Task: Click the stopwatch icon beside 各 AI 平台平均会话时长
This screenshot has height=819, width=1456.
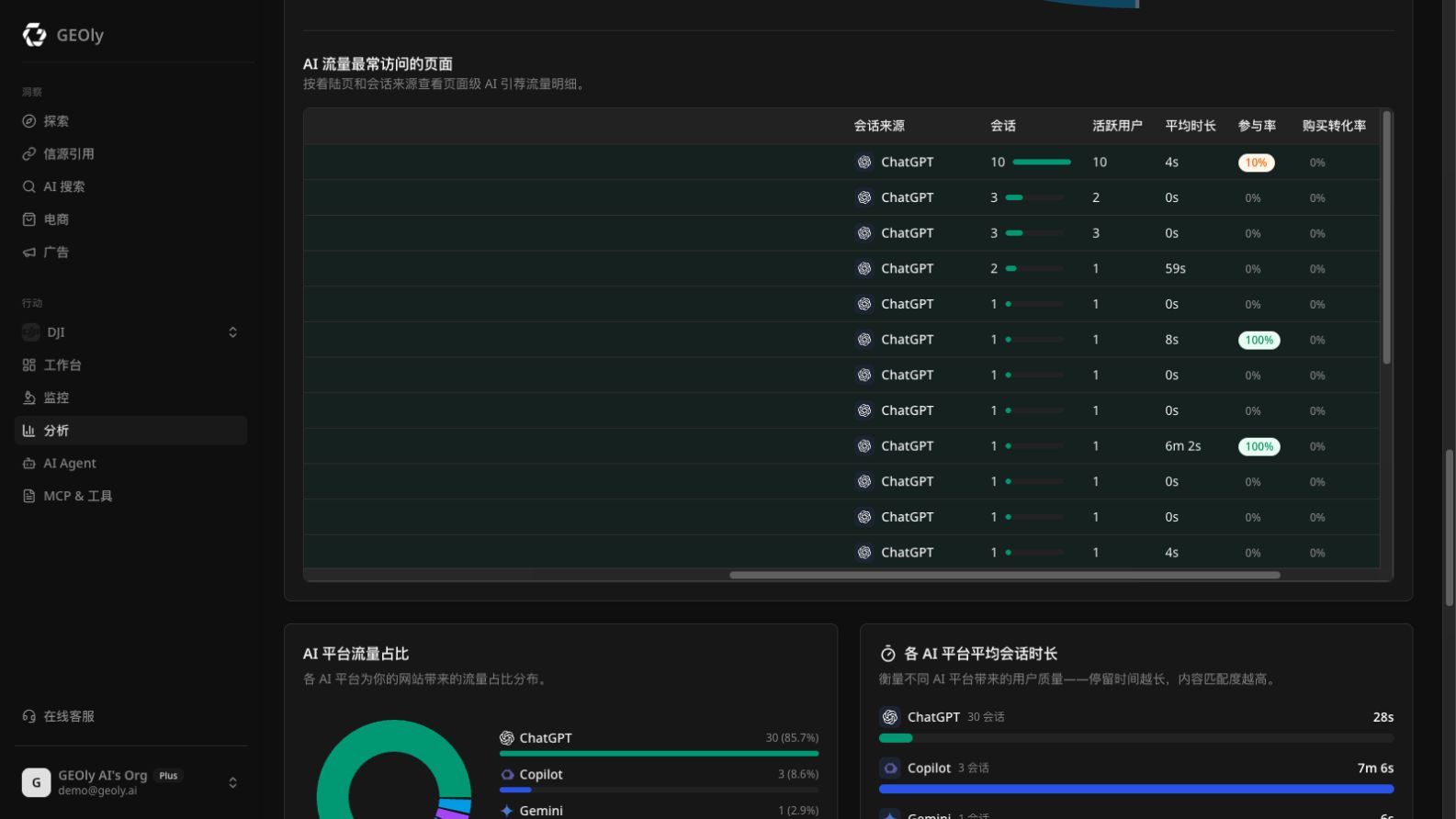Action: [x=888, y=654]
